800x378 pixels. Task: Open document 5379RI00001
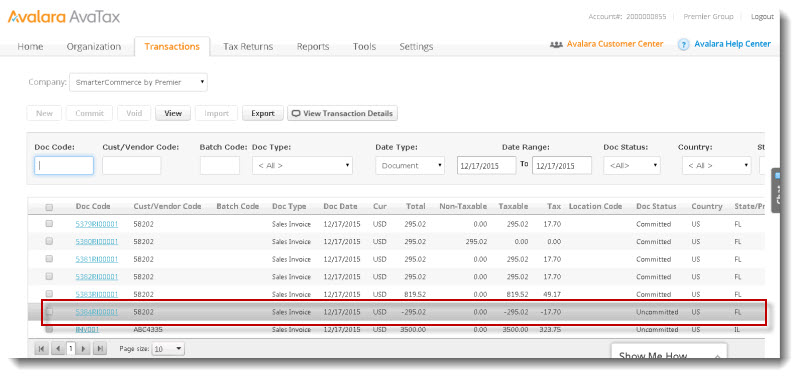96,224
